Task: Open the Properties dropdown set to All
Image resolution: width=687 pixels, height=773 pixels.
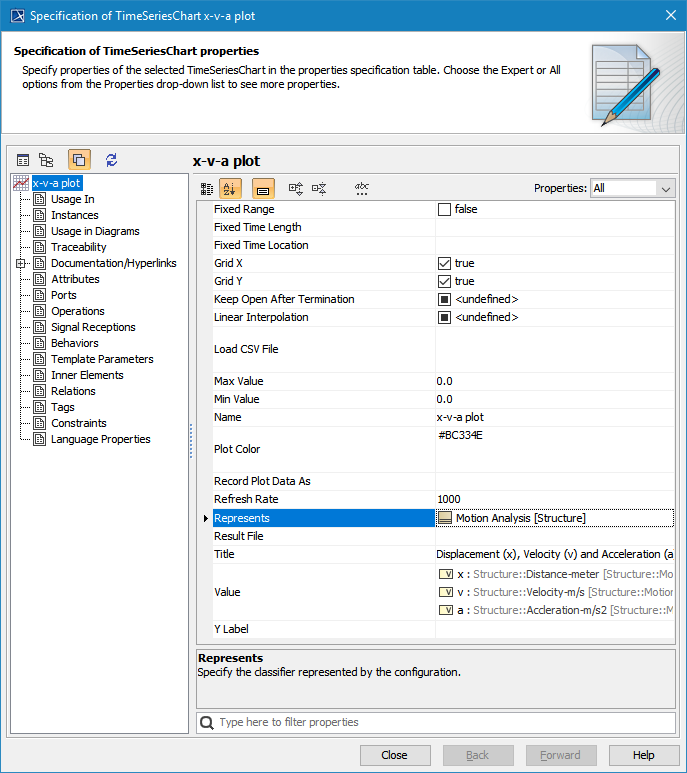Action: click(x=632, y=188)
